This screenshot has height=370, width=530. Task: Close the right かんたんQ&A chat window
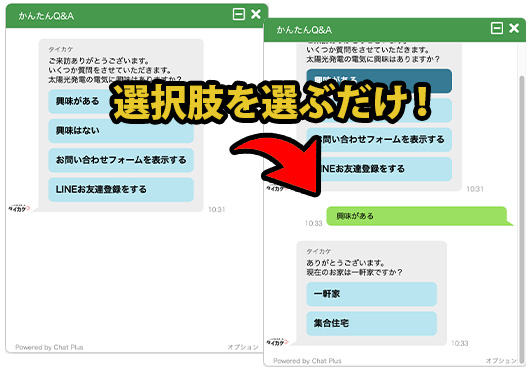(x=514, y=28)
